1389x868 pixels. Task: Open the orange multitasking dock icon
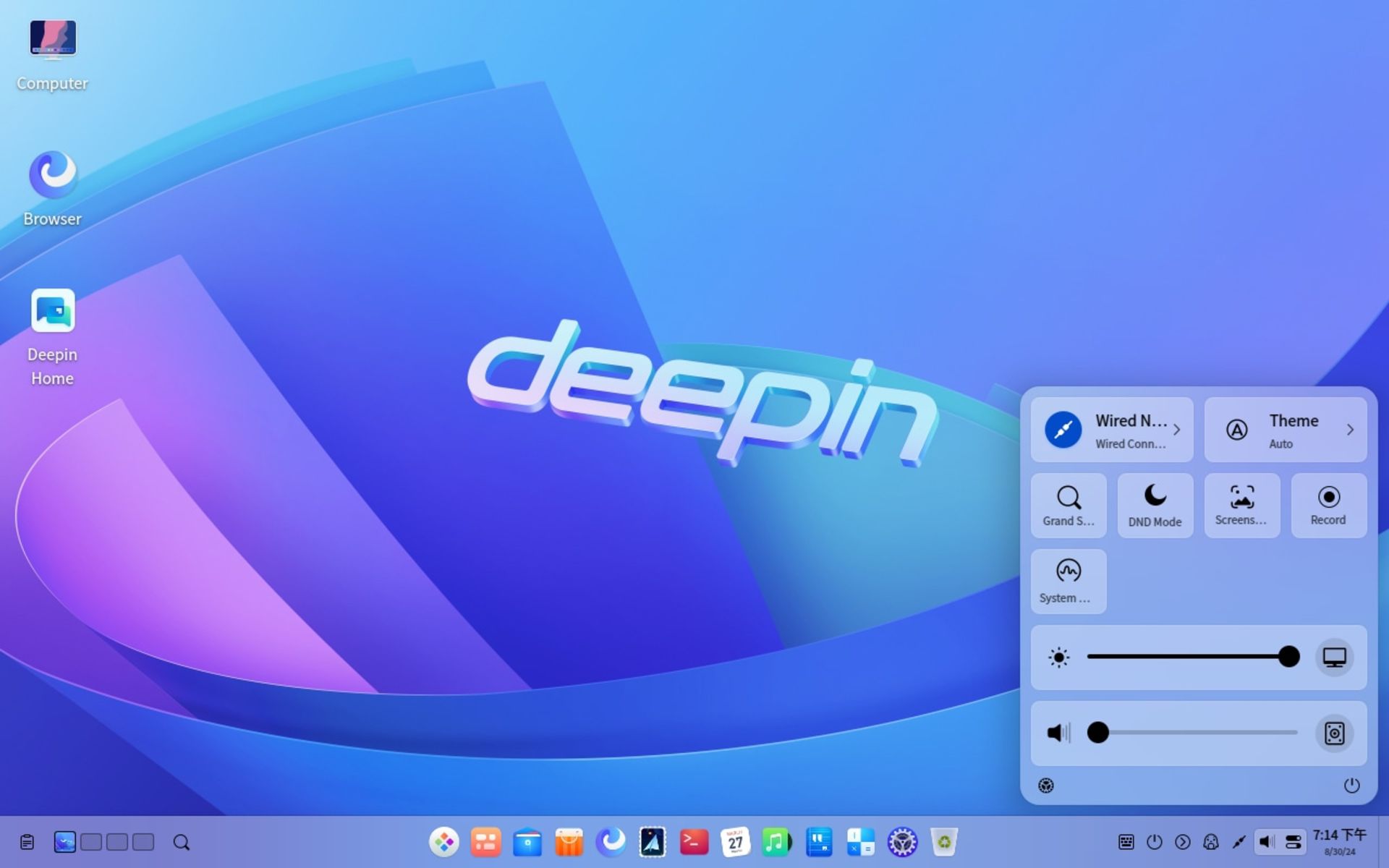(x=485, y=842)
